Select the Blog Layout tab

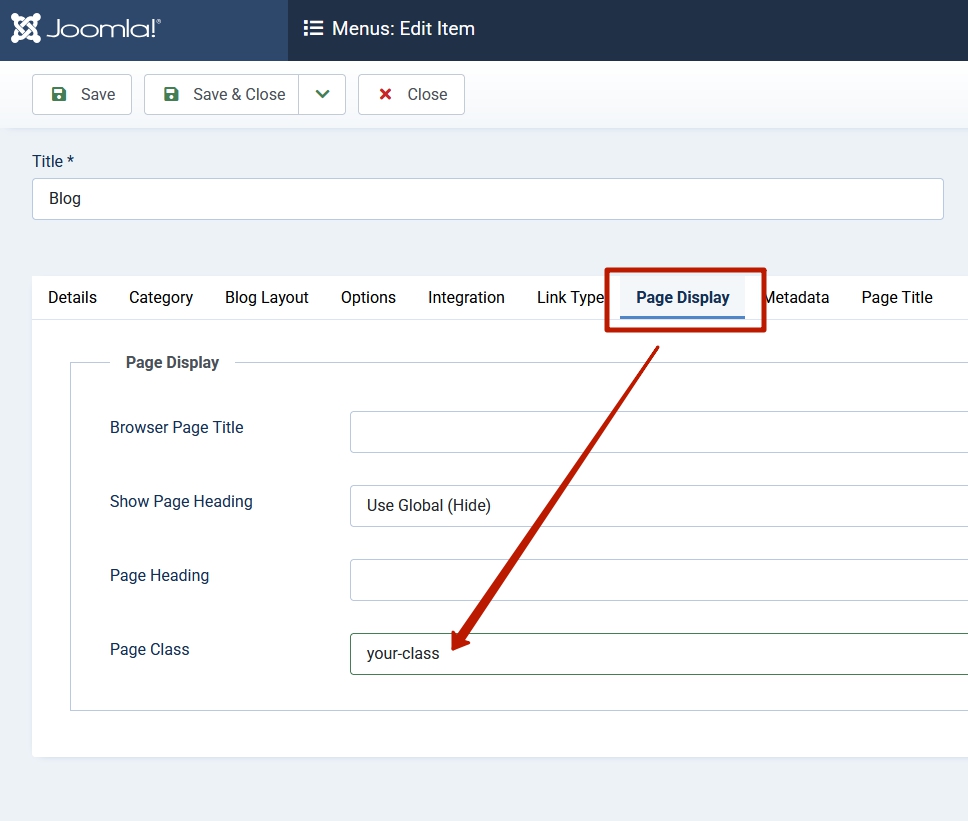coord(266,297)
